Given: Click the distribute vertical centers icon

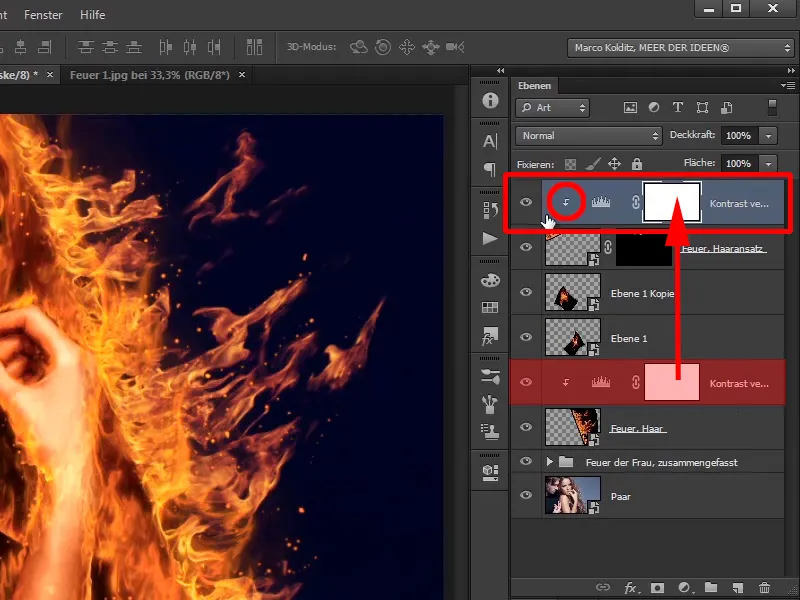Looking at the screenshot, I should 110,47.
